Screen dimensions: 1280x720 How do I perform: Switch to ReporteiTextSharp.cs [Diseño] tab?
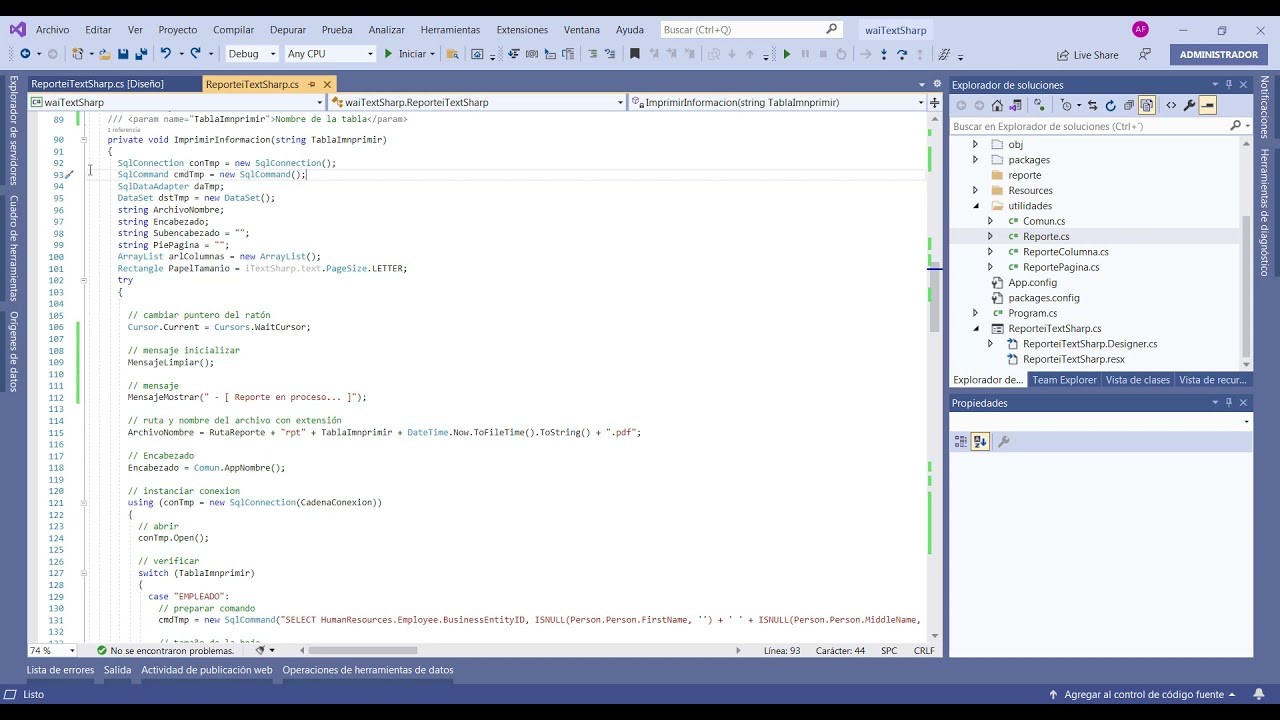click(97, 84)
